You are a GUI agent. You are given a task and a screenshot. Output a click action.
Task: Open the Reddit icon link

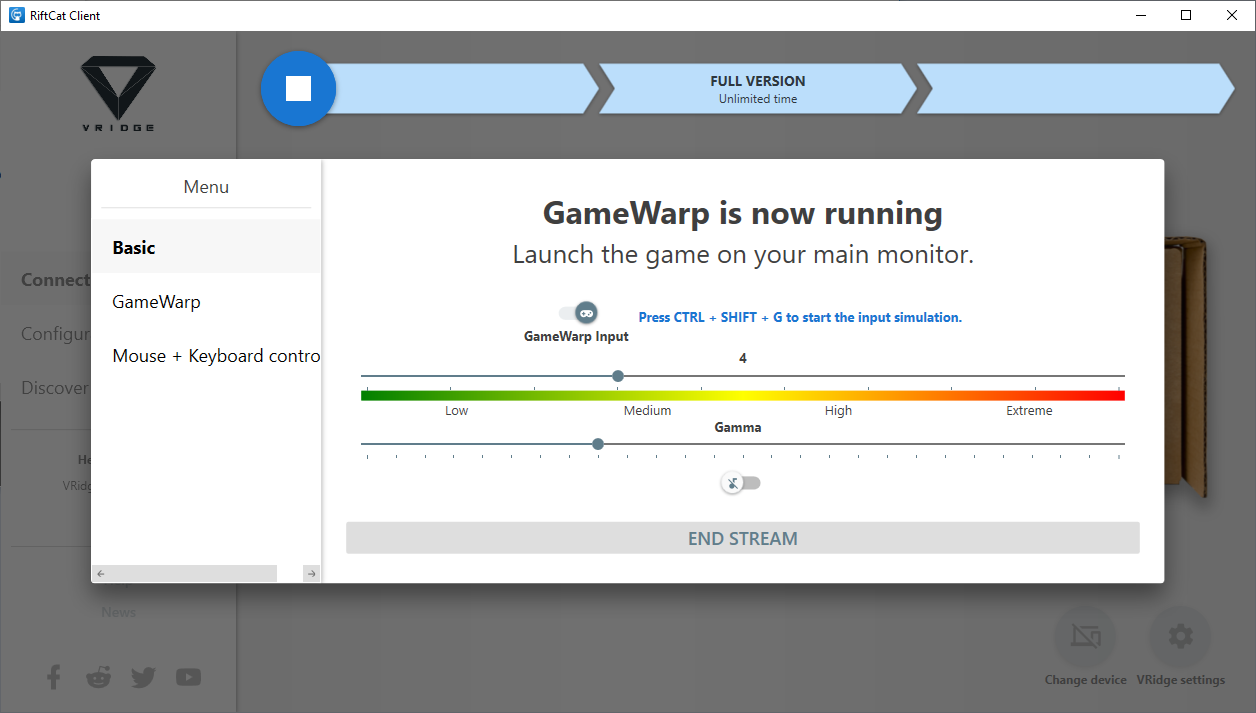click(x=99, y=677)
